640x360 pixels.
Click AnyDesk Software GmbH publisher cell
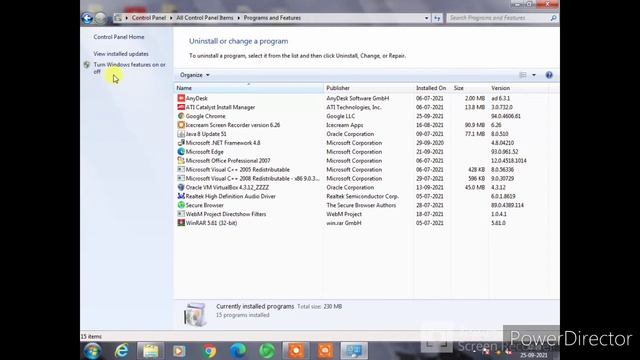[x=358, y=98]
